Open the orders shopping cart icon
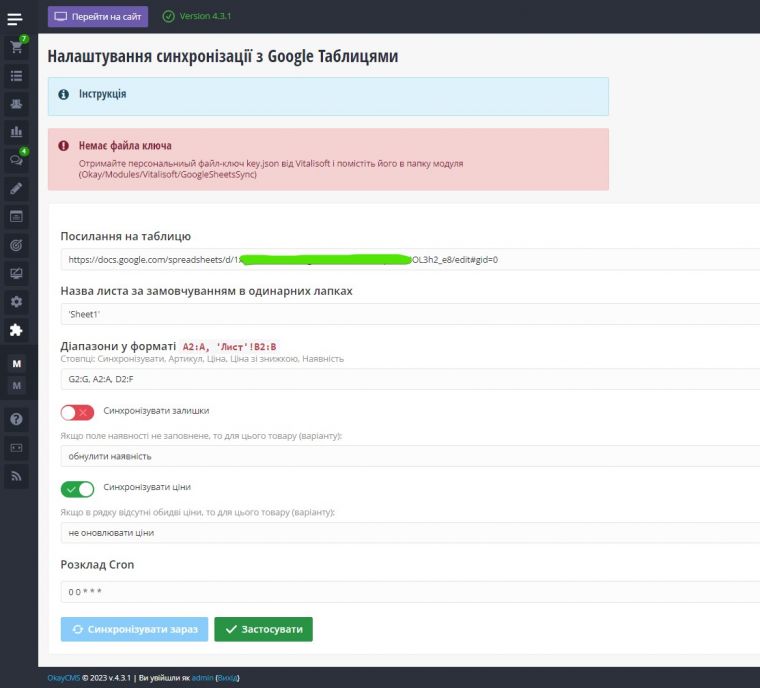Image resolution: width=760 pixels, height=688 pixels. 16,47
